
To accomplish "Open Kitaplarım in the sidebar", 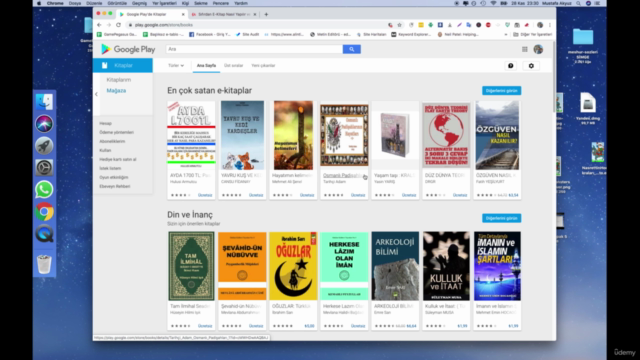I will pyautogui.click(x=119, y=80).
